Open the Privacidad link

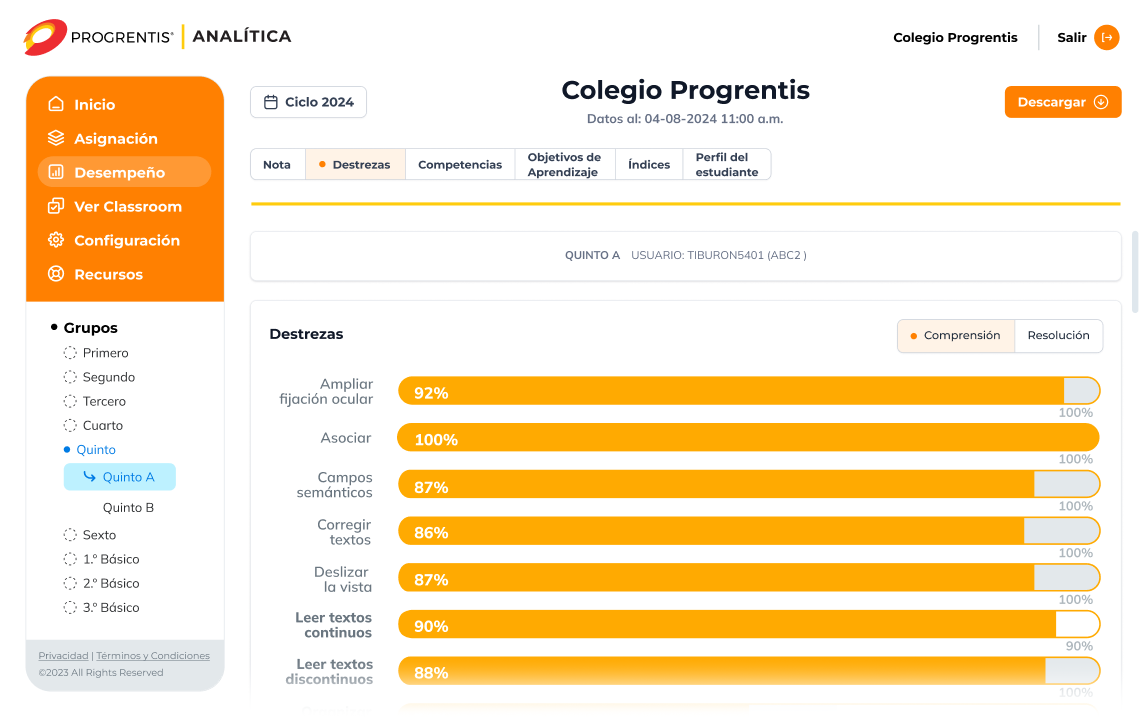pyautogui.click(x=63, y=655)
